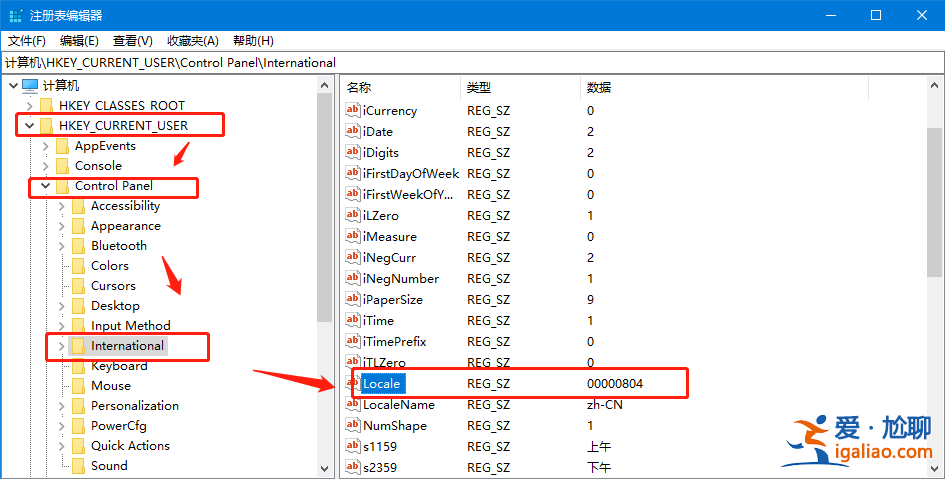The height and width of the screenshot is (479, 945).
Task: Click the registry path address bar
Action: click(x=472, y=63)
